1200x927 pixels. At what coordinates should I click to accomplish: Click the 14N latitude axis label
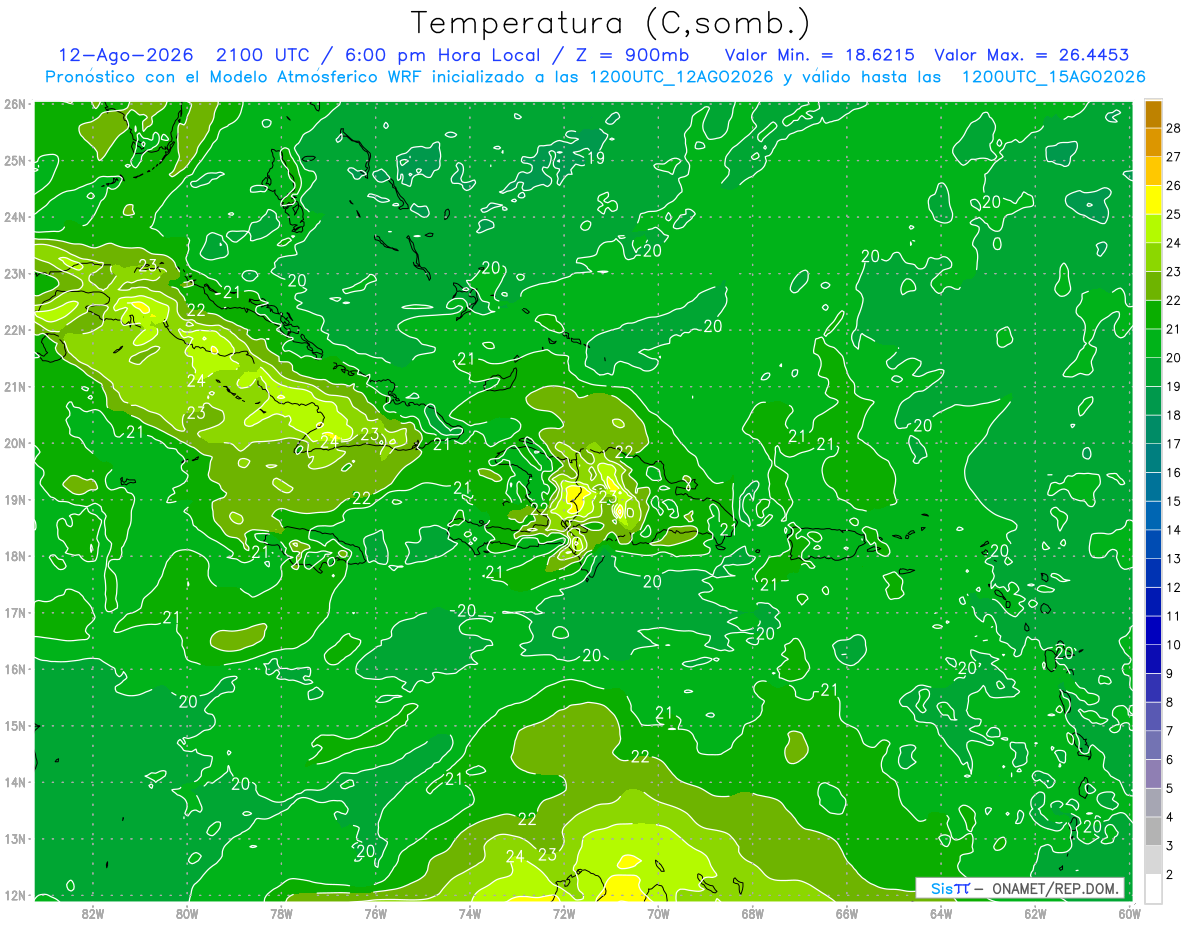[14, 782]
